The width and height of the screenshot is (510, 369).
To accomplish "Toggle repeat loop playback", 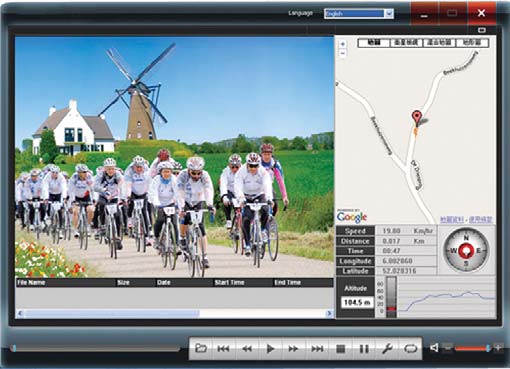I will point(410,349).
